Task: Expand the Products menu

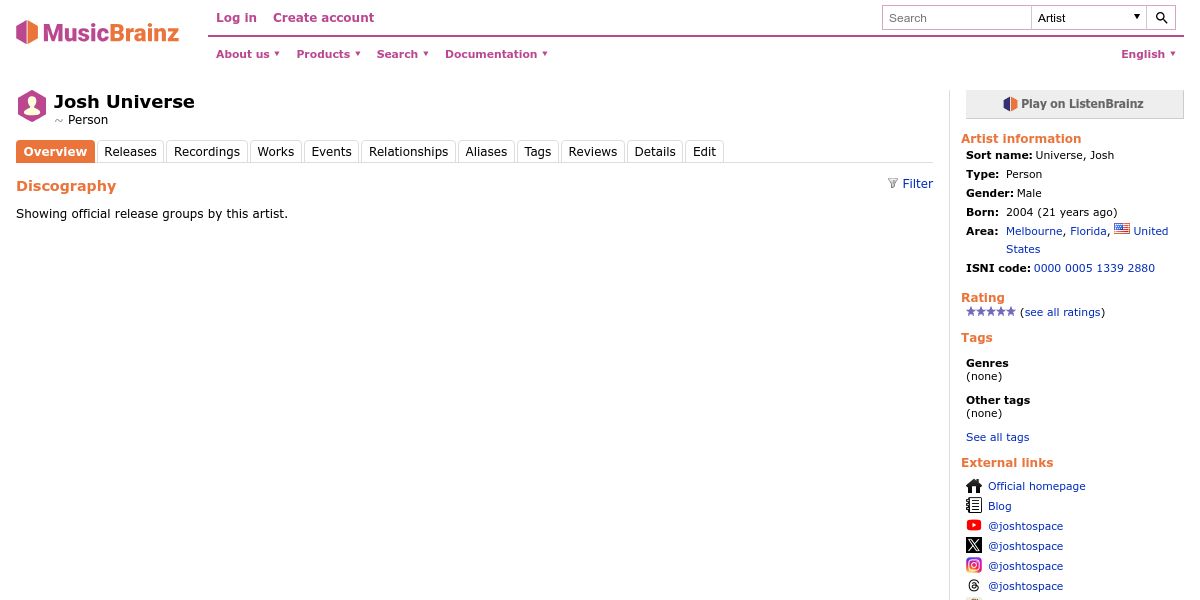Action: pos(328,54)
